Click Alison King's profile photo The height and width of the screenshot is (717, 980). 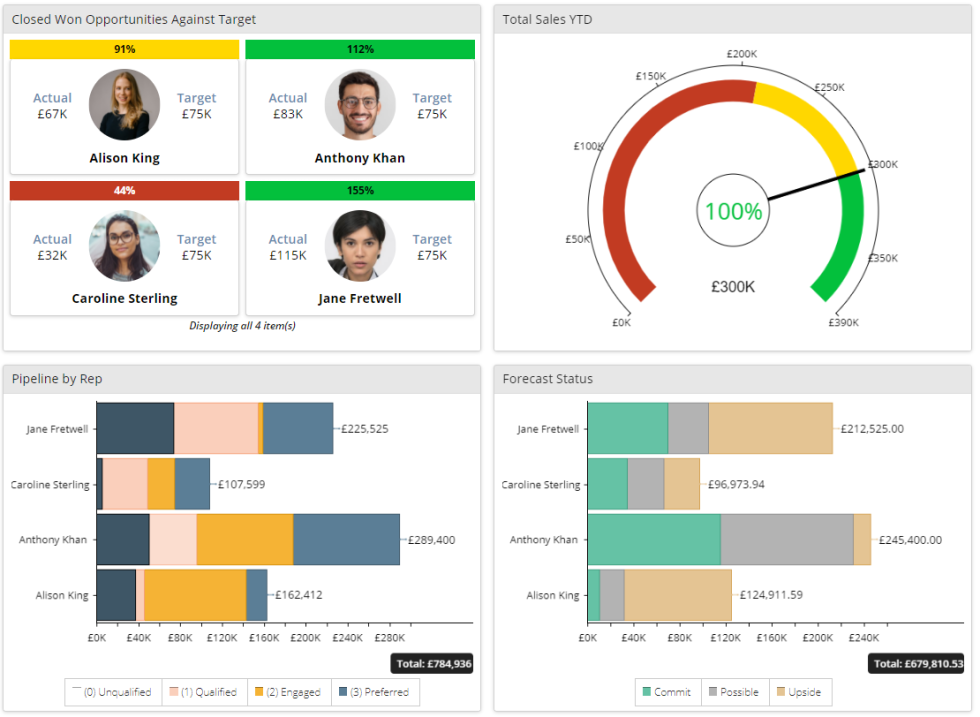click(124, 104)
